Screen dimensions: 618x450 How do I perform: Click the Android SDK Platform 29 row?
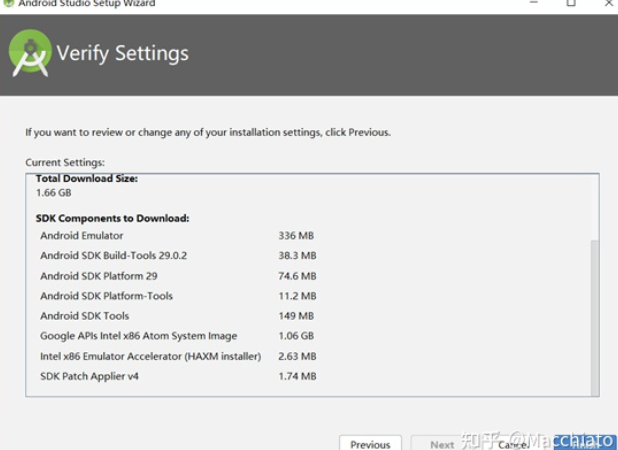[98, 276]
